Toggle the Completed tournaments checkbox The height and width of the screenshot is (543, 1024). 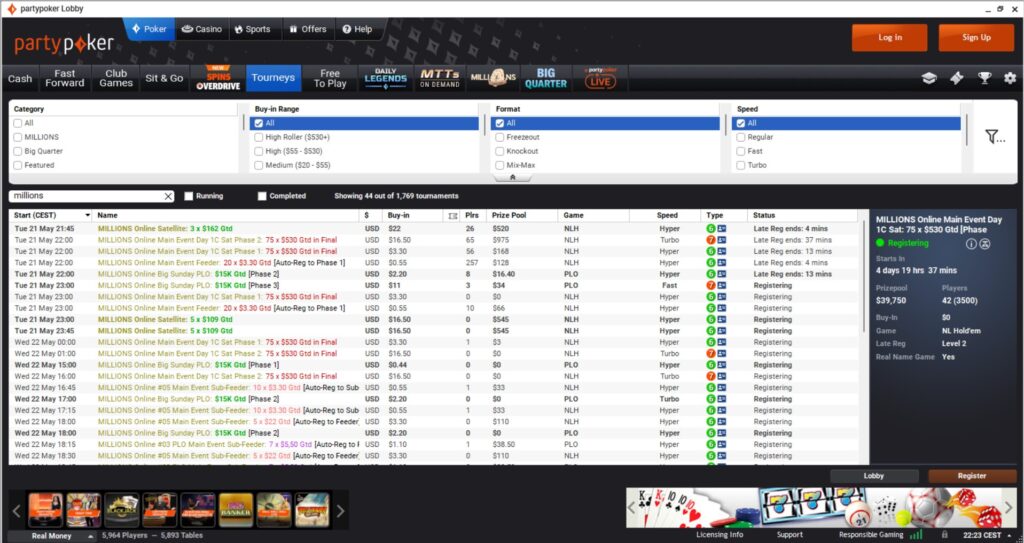tap(262, 196)
